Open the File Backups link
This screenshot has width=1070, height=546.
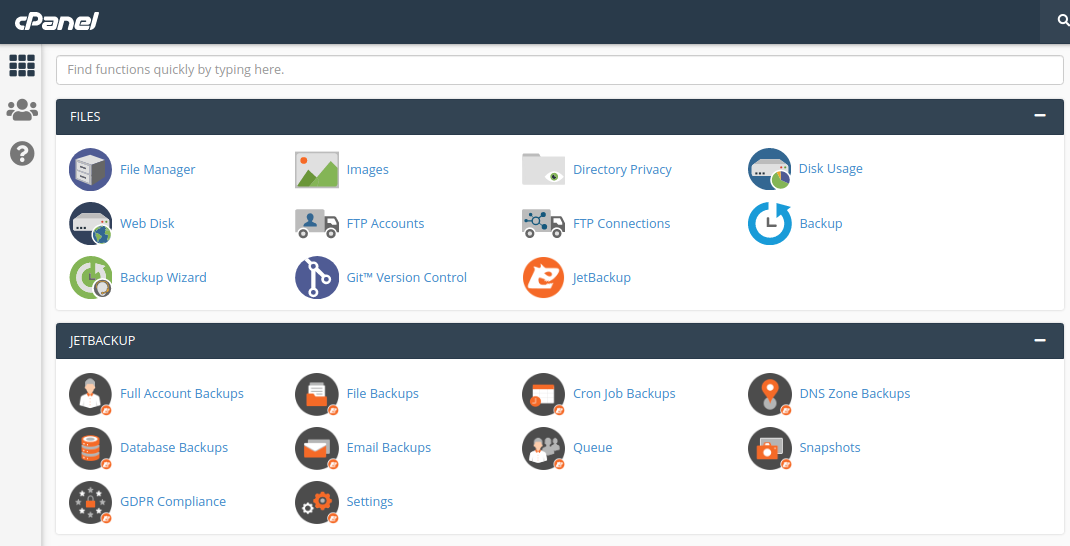pos(383,394)
